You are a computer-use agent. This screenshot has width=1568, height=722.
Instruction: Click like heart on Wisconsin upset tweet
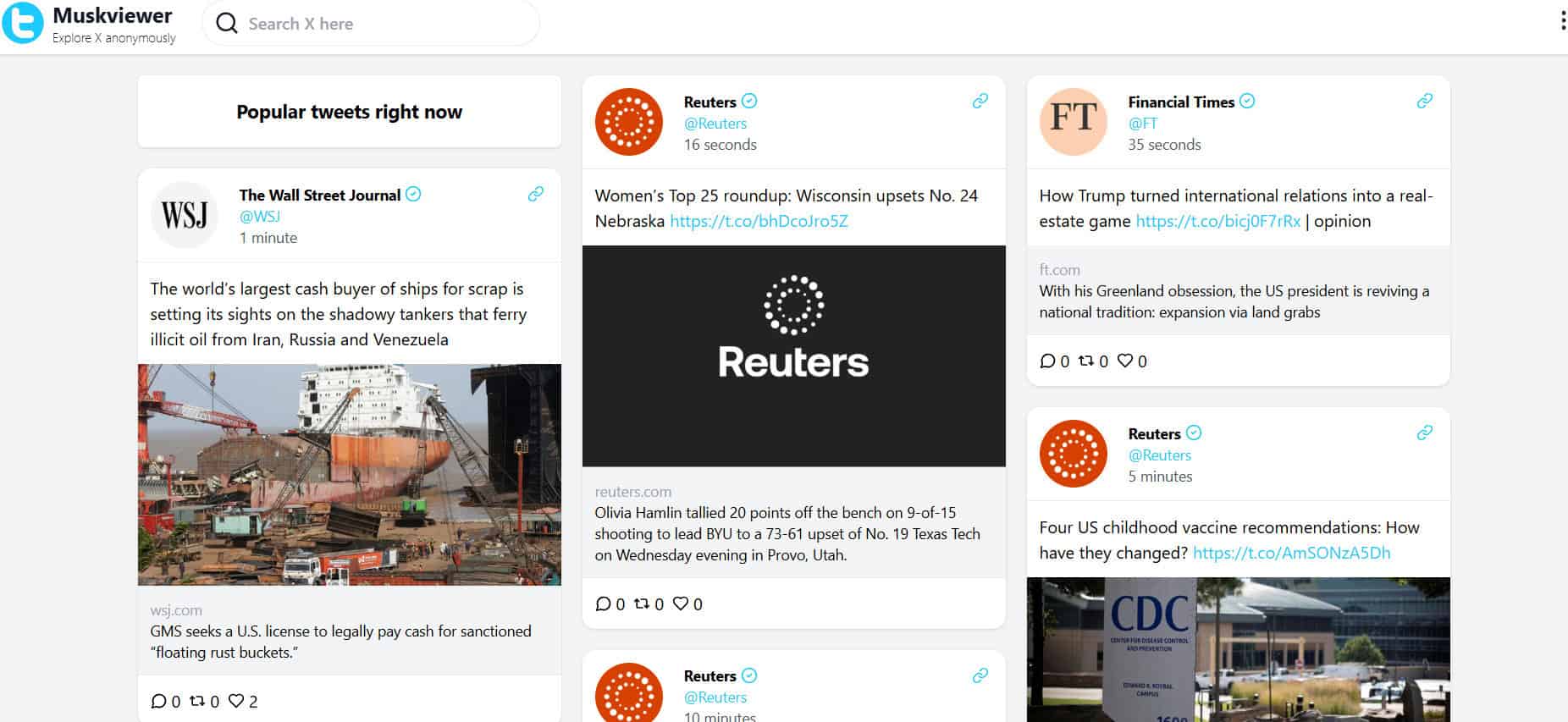[x=681, y=604]
